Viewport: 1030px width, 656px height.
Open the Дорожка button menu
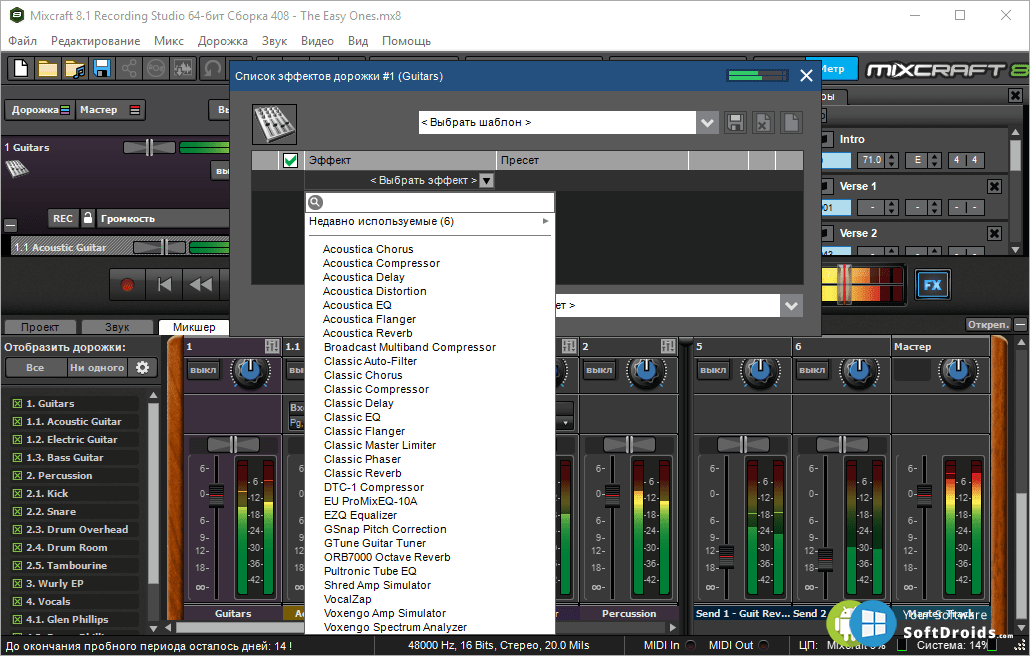tap(41, 110)
